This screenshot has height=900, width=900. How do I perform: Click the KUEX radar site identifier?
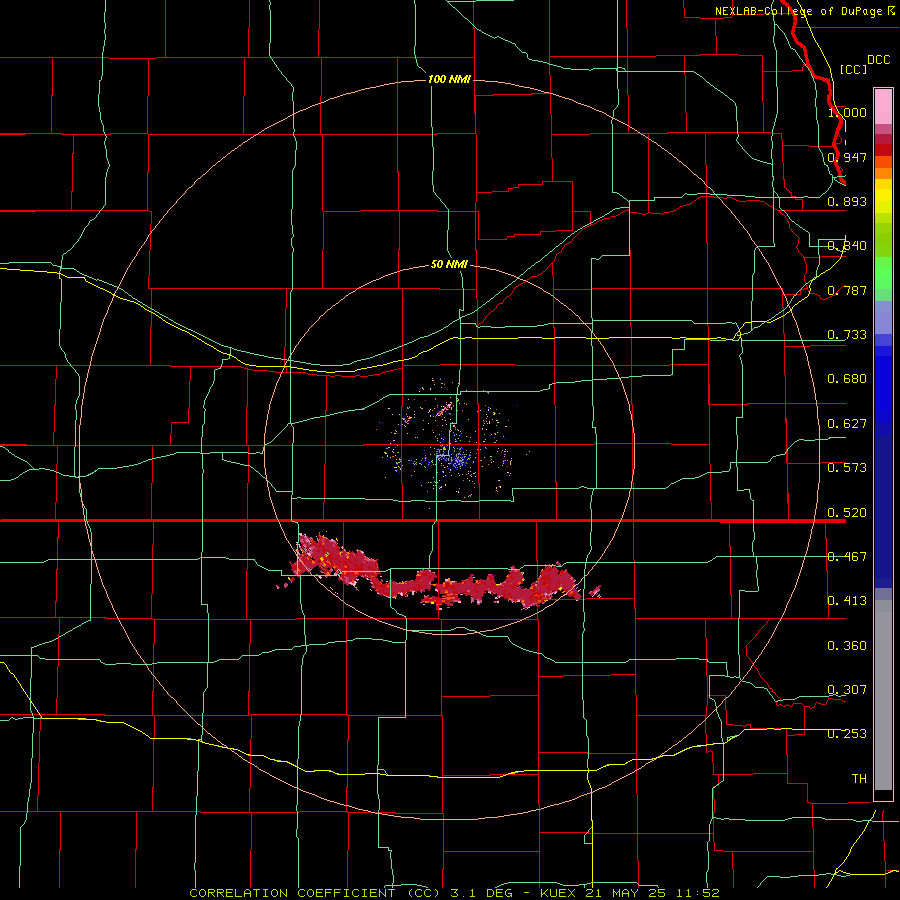557,893
